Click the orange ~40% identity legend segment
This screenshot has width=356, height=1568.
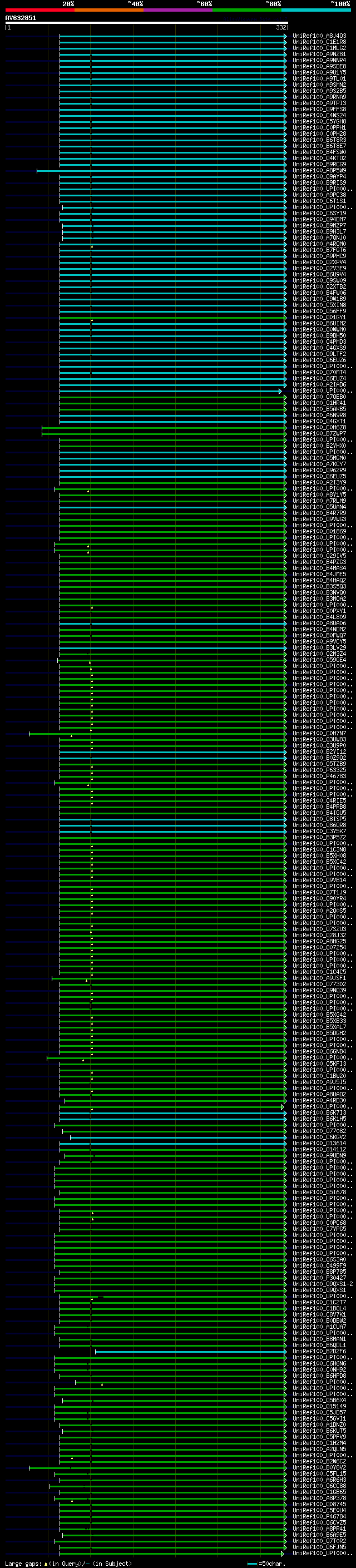[109, 10]
